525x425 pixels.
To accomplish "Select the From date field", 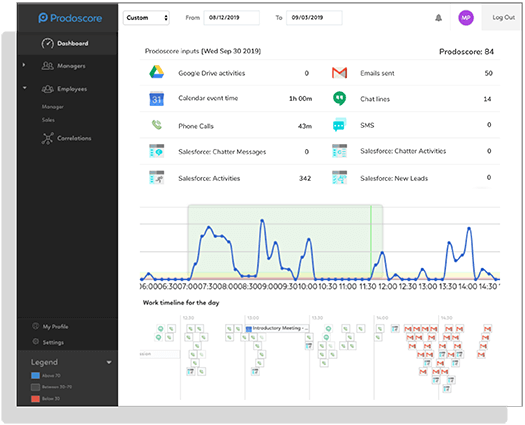I will pyautogui.click(x=232, y=18).
